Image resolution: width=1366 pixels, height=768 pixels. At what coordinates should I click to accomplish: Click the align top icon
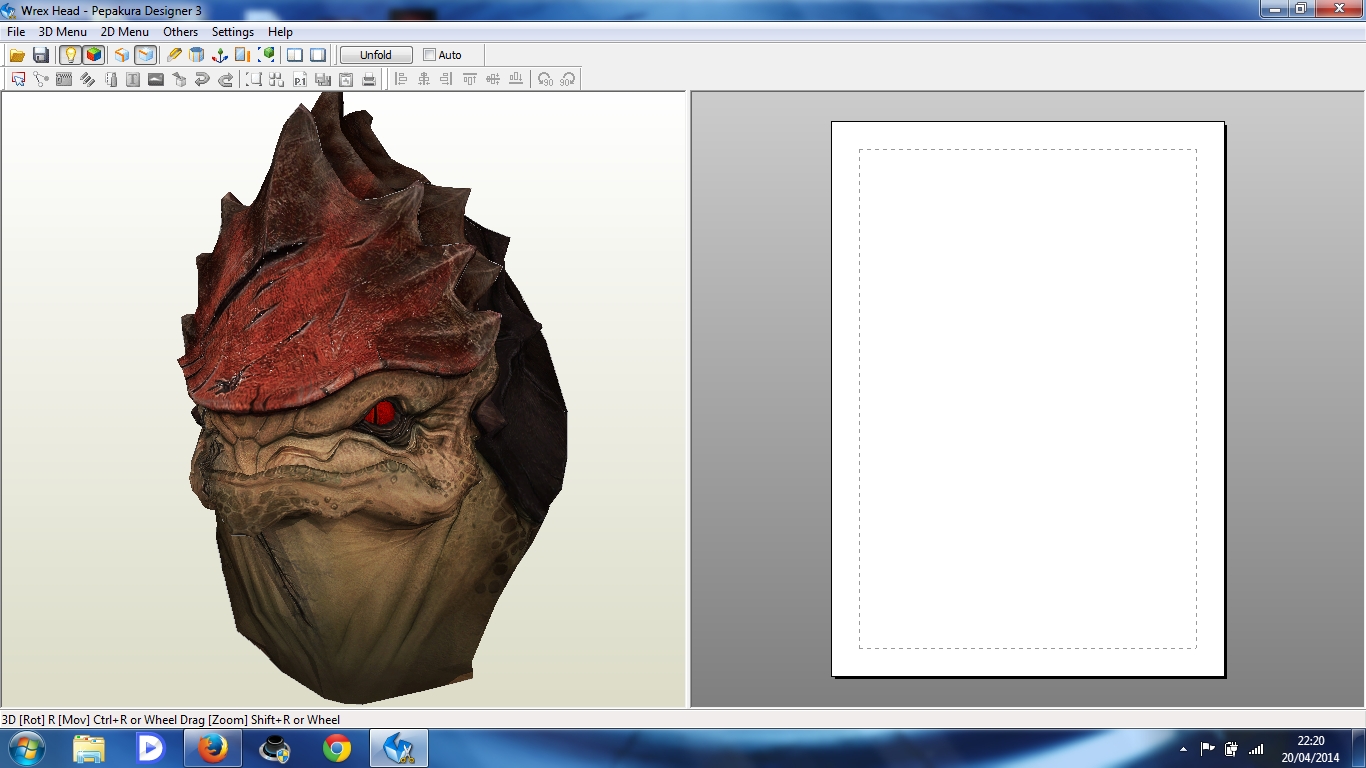click(x=470, y=79)
